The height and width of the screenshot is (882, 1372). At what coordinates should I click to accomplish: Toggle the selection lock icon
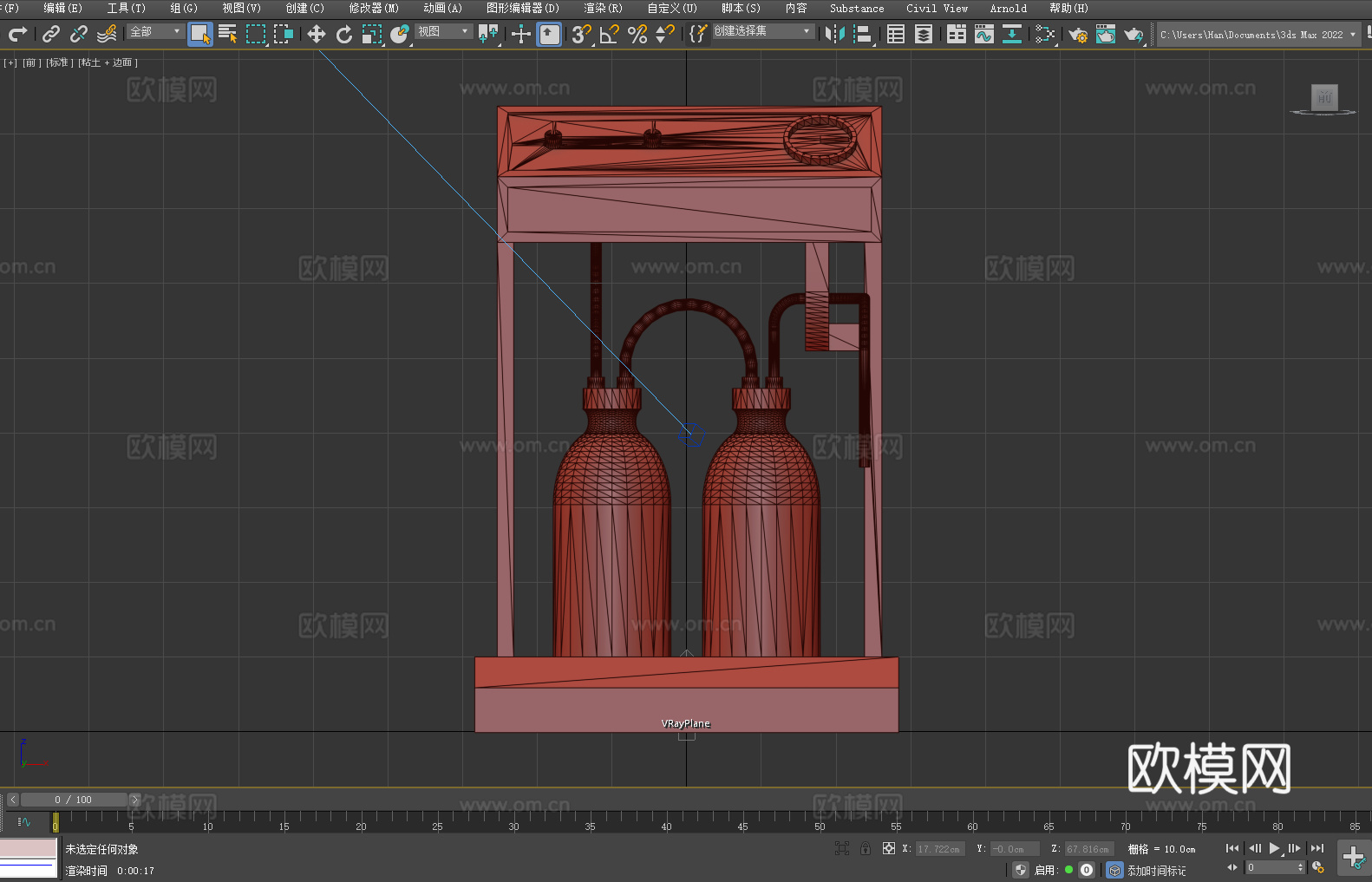(x=865, y=849)
